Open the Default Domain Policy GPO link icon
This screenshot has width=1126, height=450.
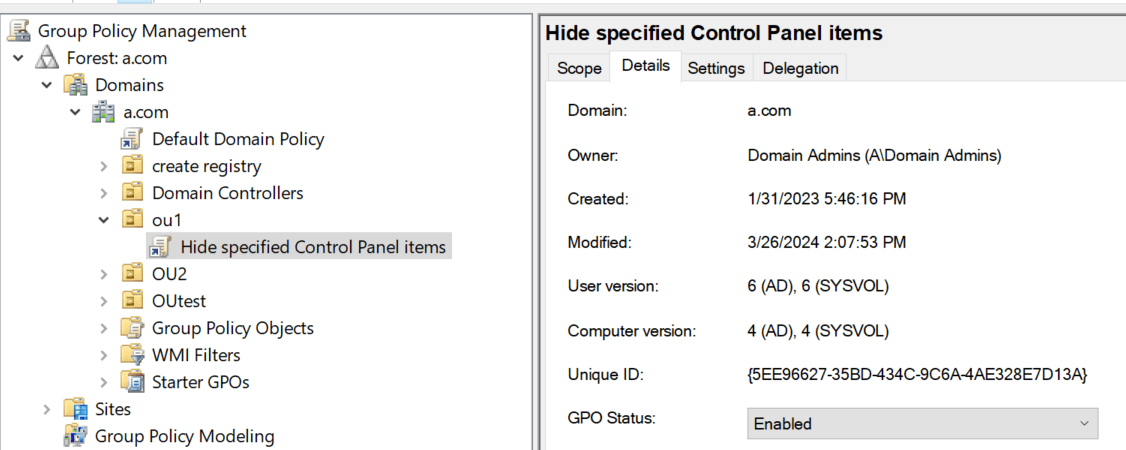coord(133,139)
